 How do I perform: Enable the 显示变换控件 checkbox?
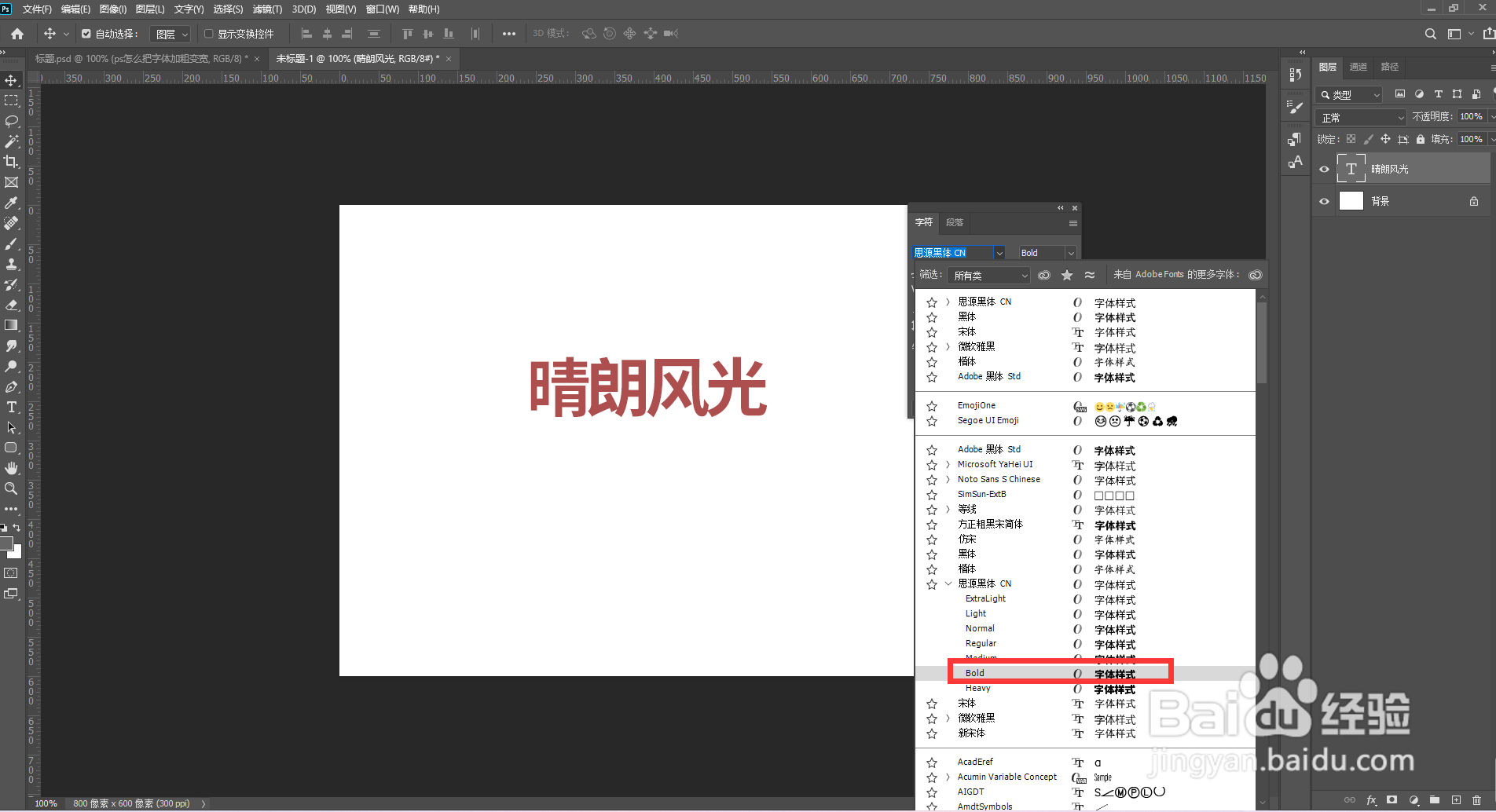[x=208, y=34]
